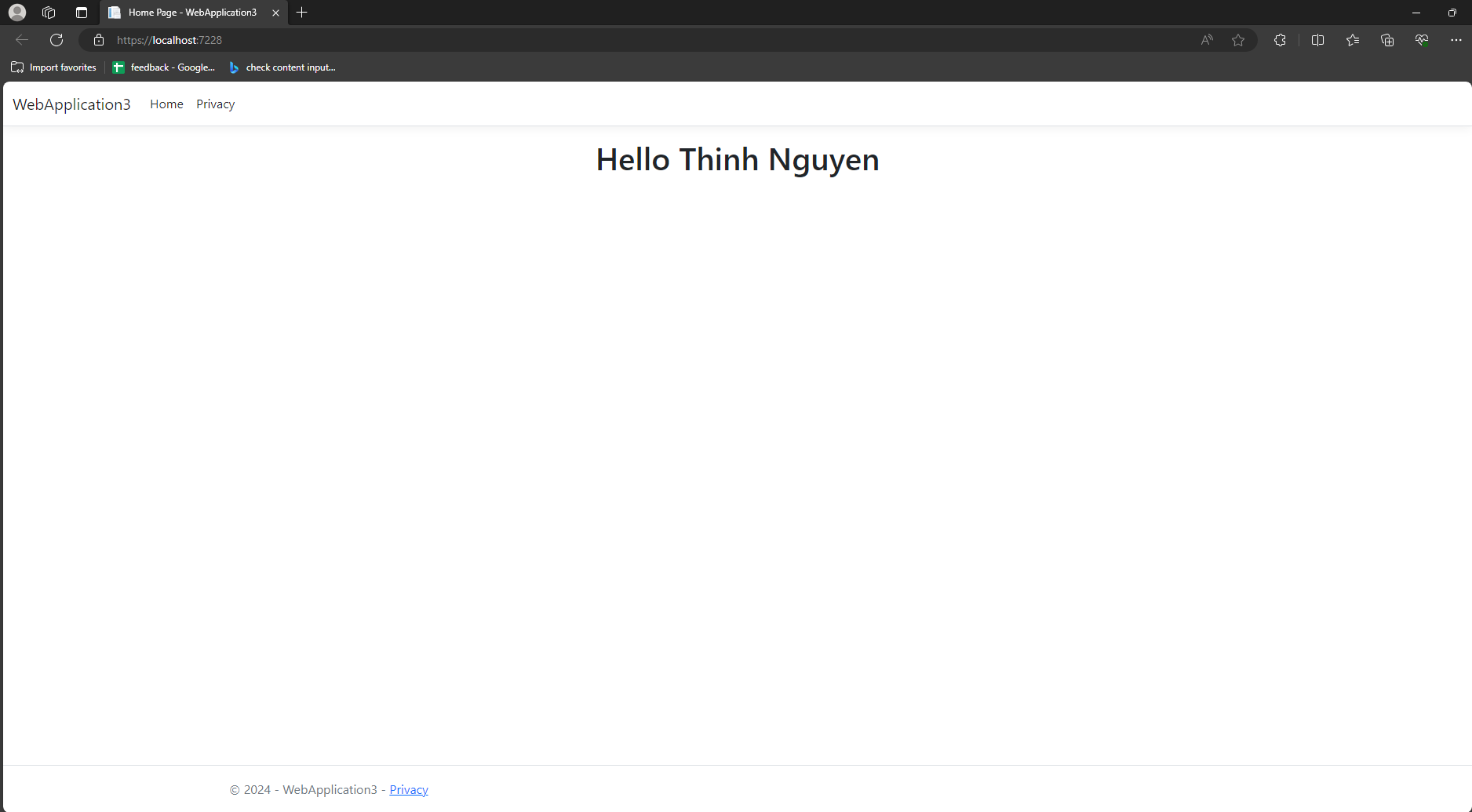Open the Import favorites bookmark
Image resolution: width=1472 pixels, height=812 pixels.
[54, 67]
